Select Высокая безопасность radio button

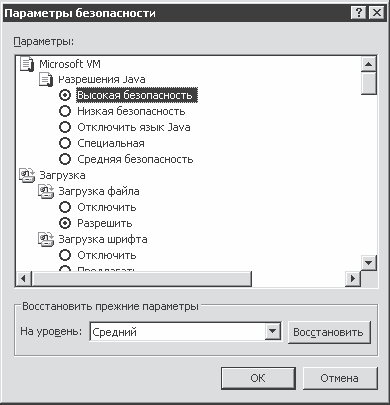[x=65, y=95]
